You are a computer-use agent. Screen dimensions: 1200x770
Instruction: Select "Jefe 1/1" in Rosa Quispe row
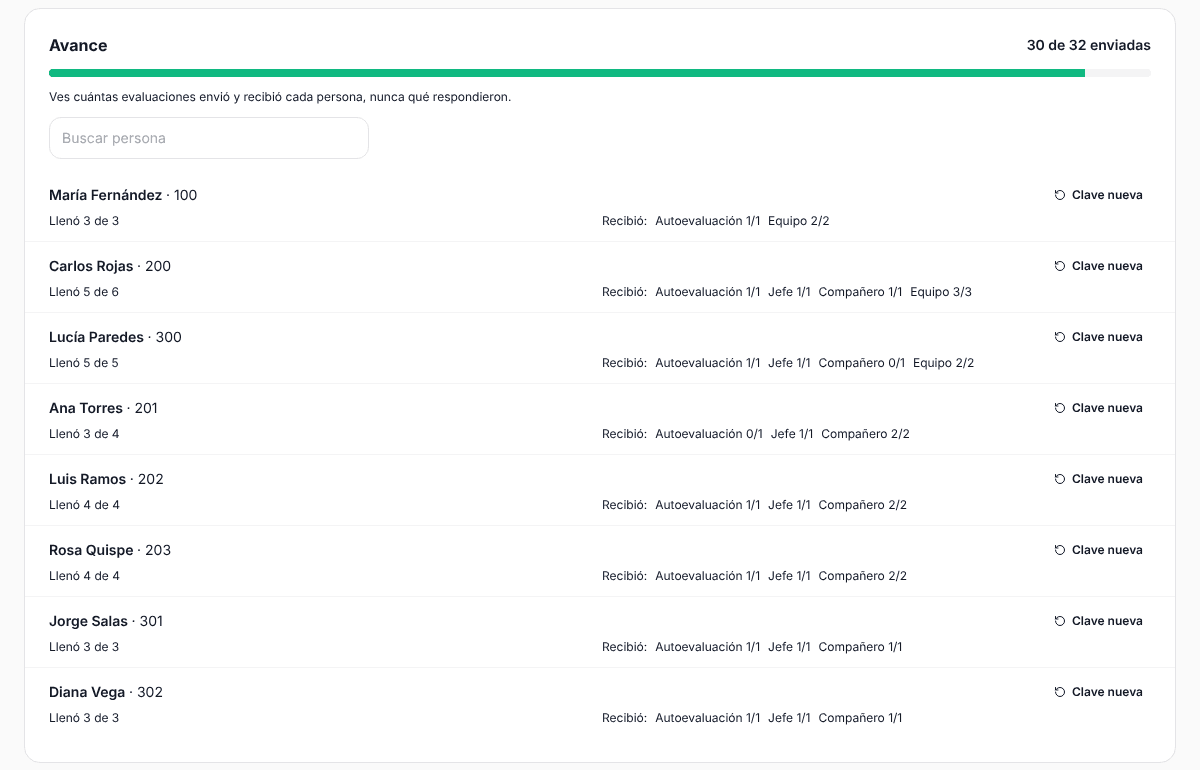click(789, 576)
